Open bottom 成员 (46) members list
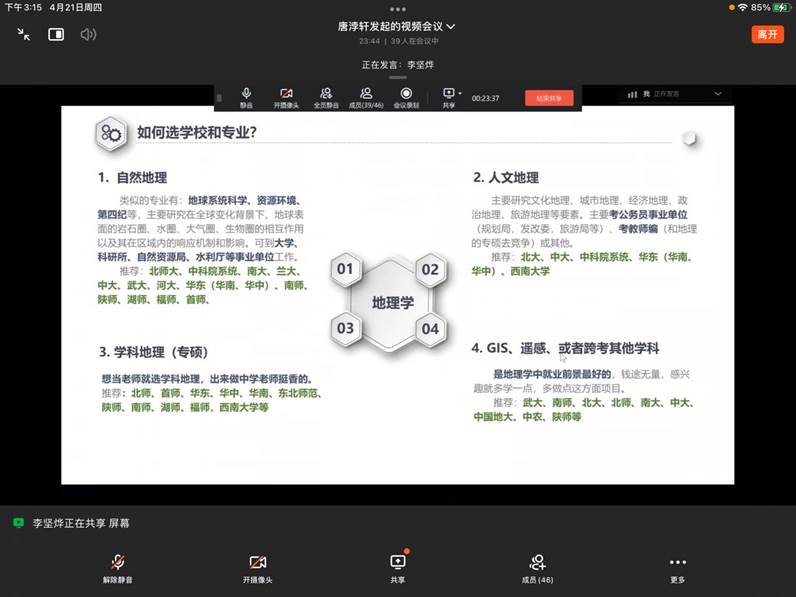This screenshot has height=597, width=796. pyautogui.click(x=538, y=566)
